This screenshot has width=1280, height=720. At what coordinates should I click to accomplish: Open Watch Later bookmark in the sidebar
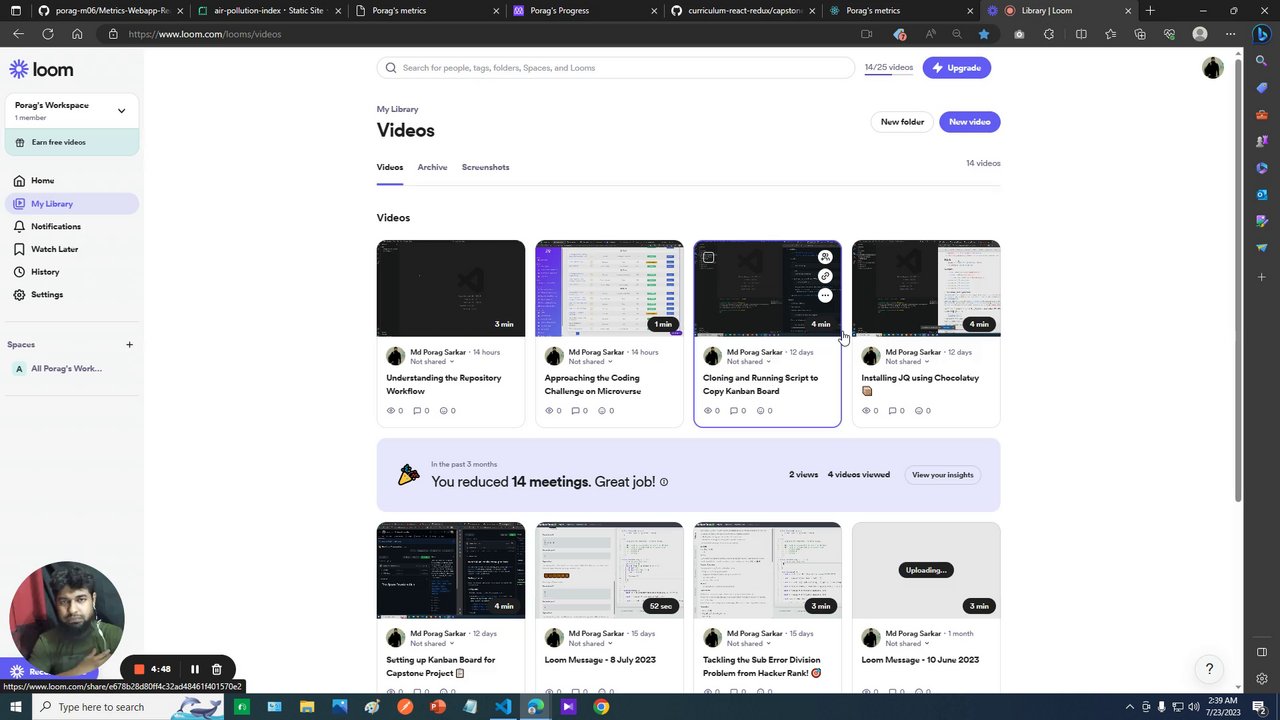[19, 249]
